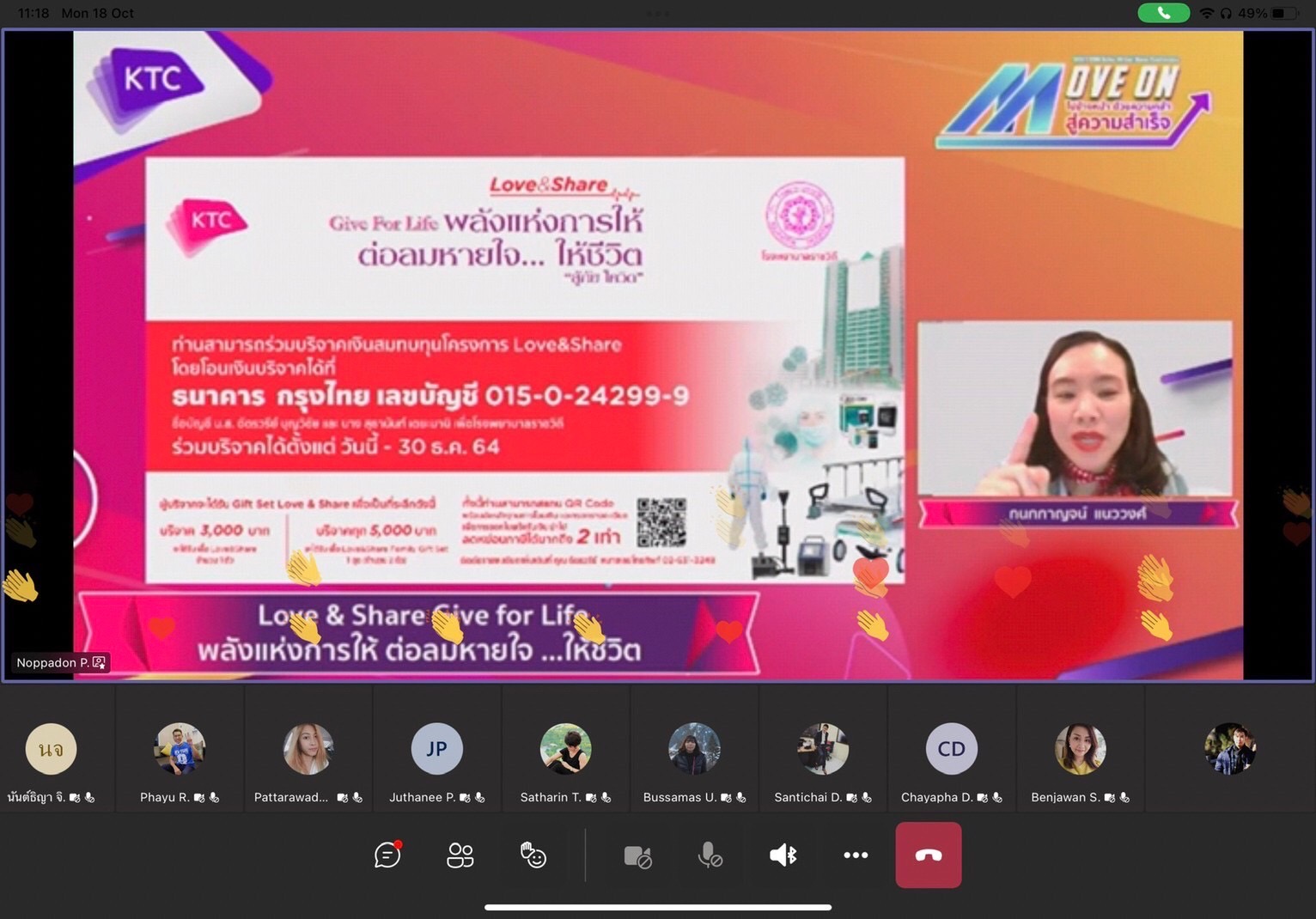The height and width of the screenshot is (919, 1316).
Task: Select Phayu R. participant avatar
Action: pos(180,749)
